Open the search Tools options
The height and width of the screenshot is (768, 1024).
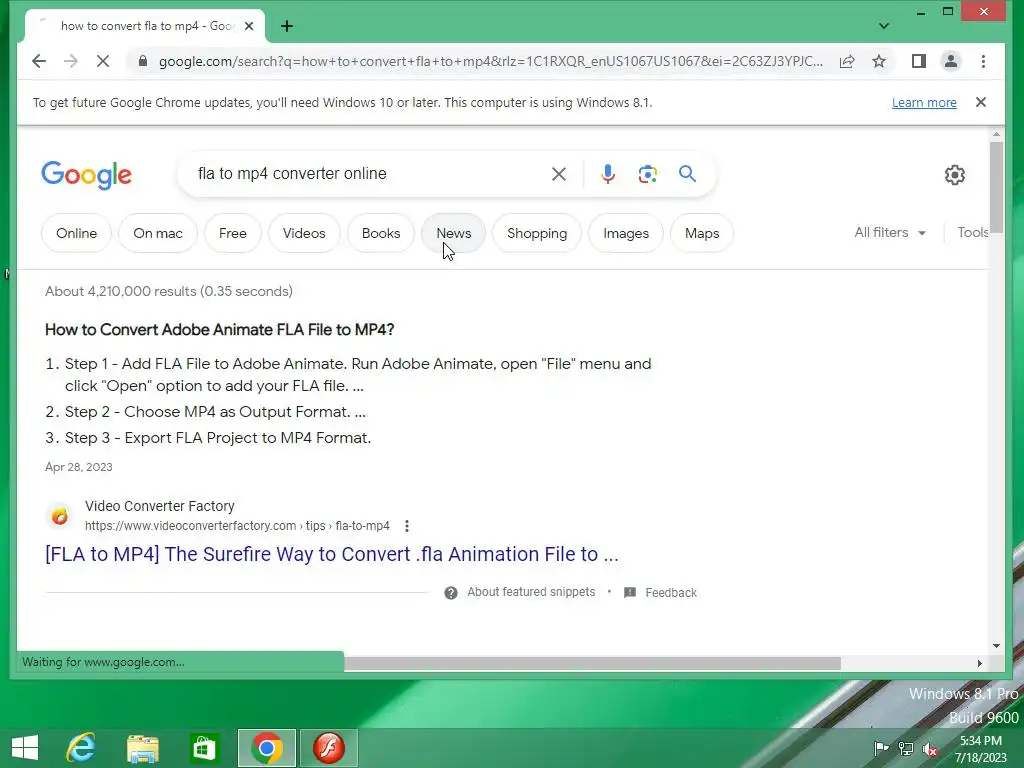(x=972, y=232)
